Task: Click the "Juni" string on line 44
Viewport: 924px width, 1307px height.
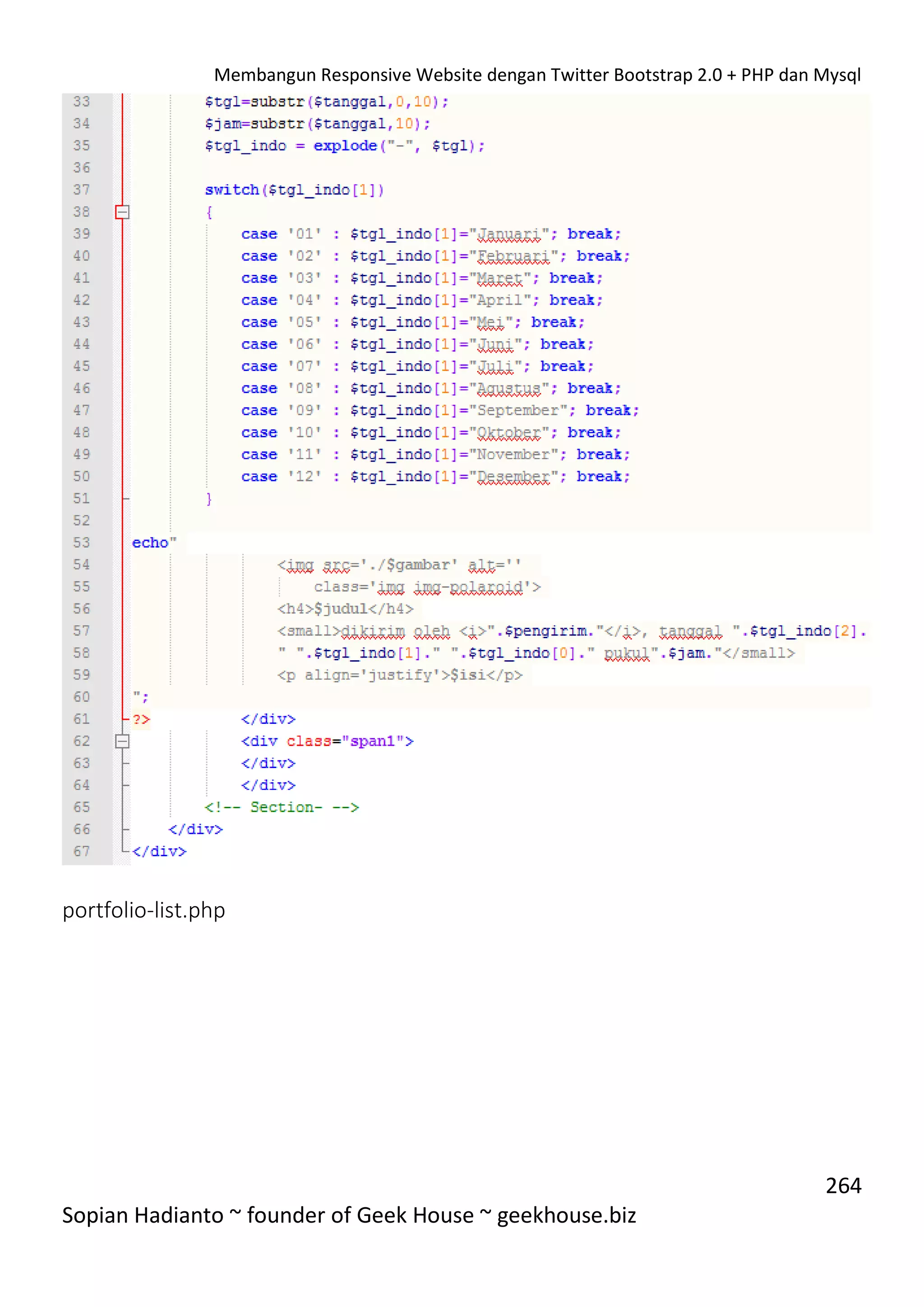Action: point(495,344)
